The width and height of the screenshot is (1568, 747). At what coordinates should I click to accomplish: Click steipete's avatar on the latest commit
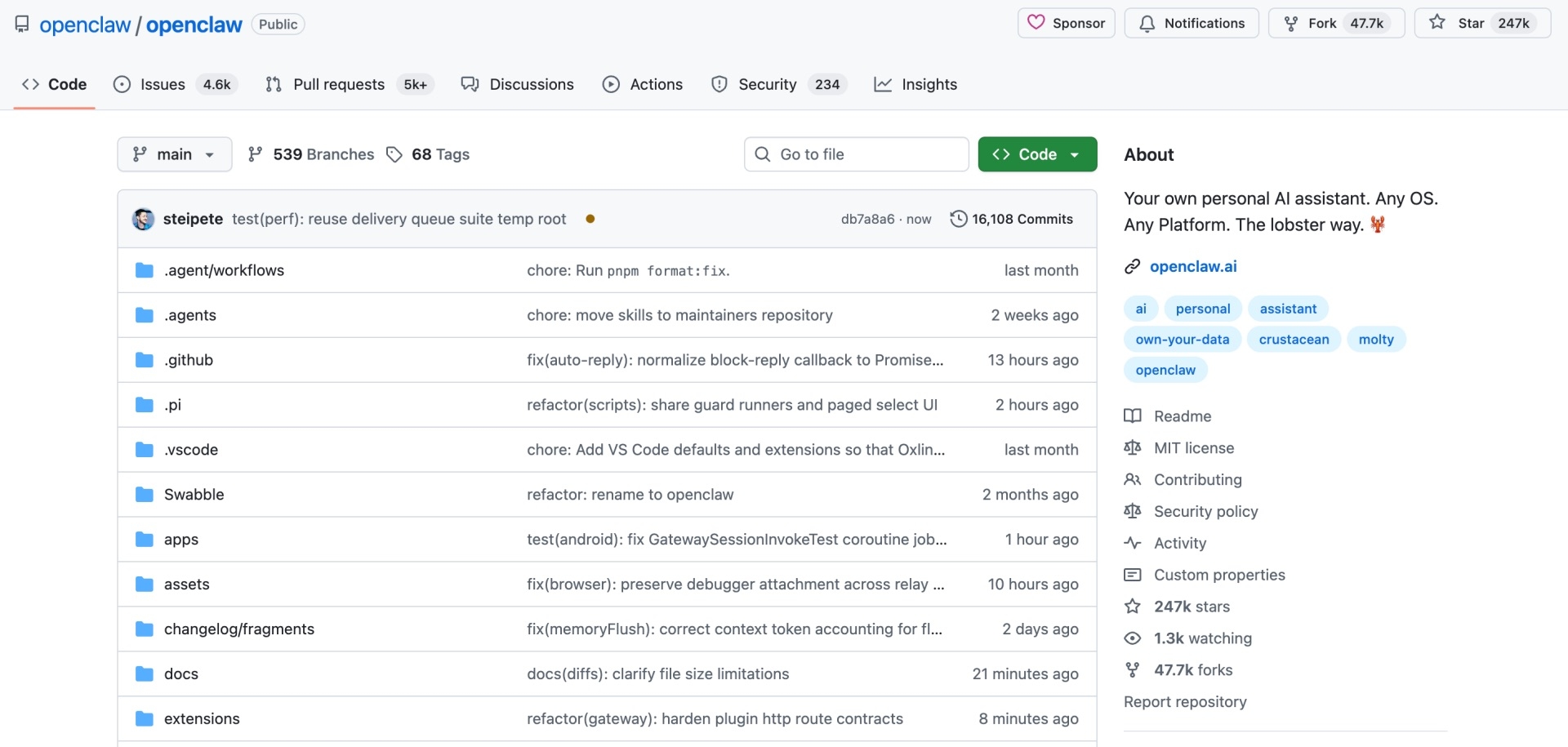pos(143,219)
